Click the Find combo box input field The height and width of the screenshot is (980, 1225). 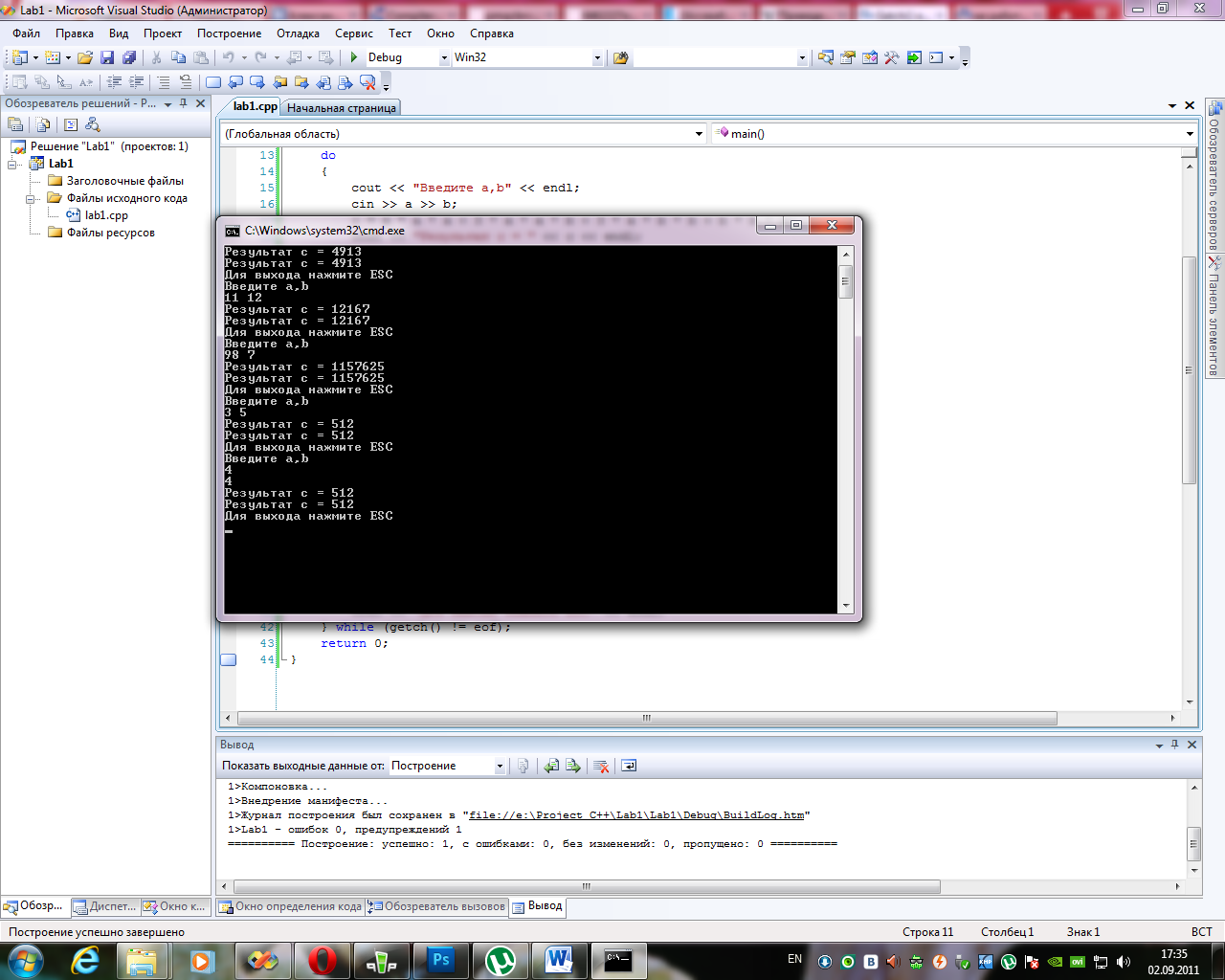pyautogui.click(x=715, y=58)
